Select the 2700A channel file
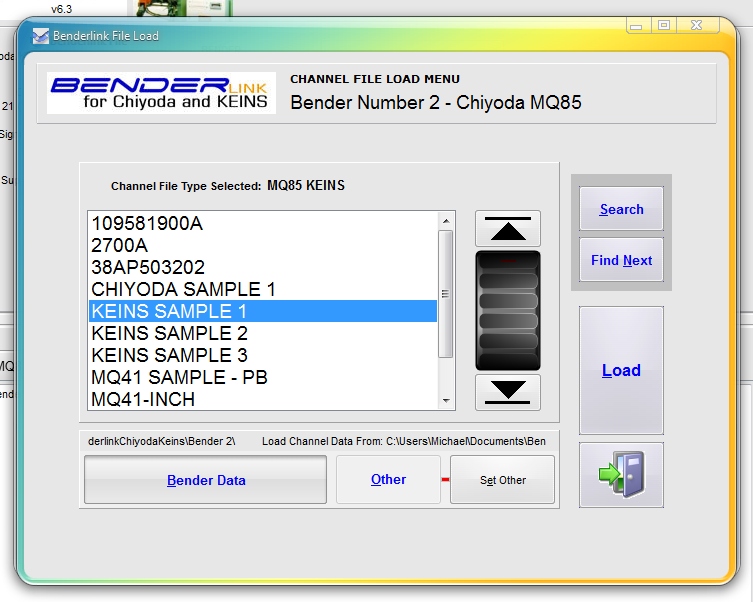Screen dimensions: 753x602 tap(119, 245)
